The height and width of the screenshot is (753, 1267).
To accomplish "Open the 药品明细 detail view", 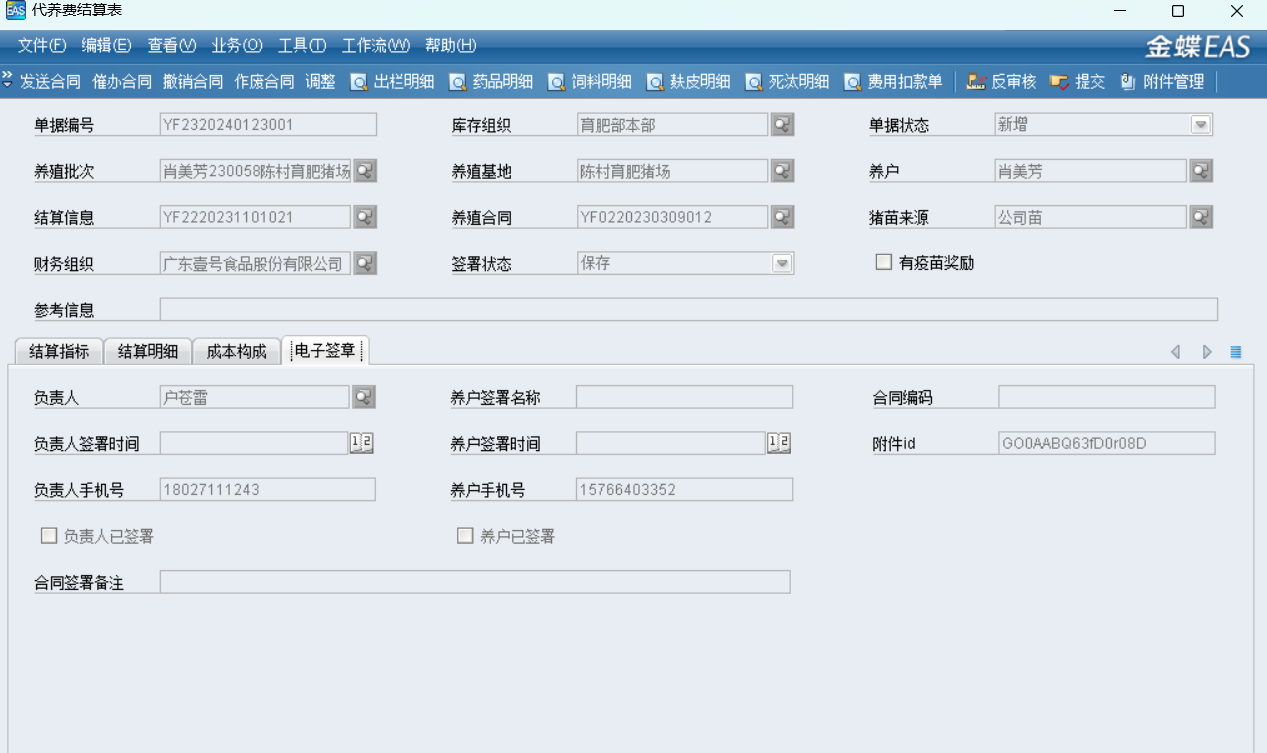I will [x=491, y=82].
